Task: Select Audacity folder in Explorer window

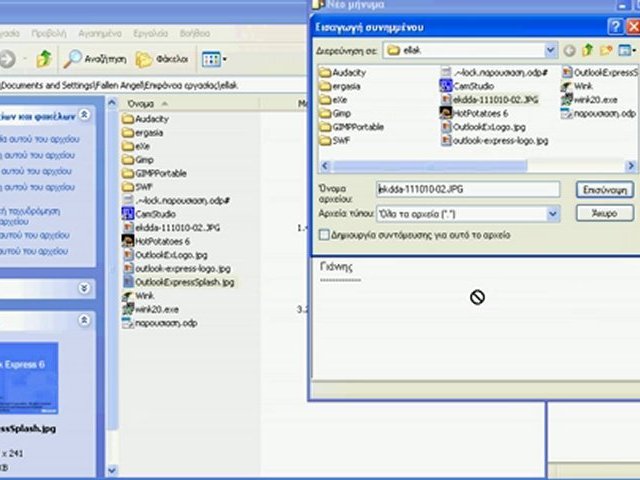Action: 145,119
